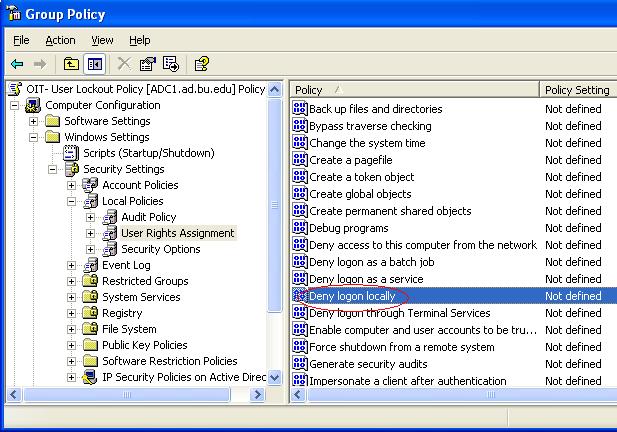Click the Export List toolbar icon
Viewport: 617px width, 432px height.
[x=171, y=64]
